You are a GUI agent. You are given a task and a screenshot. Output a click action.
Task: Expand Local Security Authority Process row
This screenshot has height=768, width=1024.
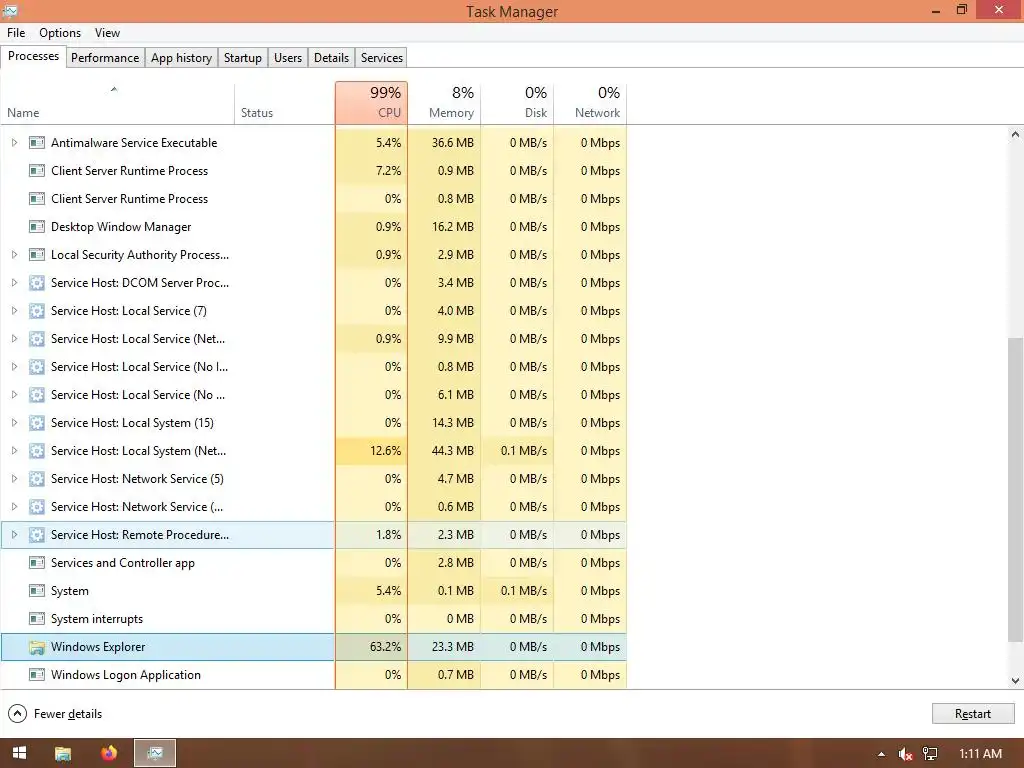pyautogui.click(x=14, y=255)
